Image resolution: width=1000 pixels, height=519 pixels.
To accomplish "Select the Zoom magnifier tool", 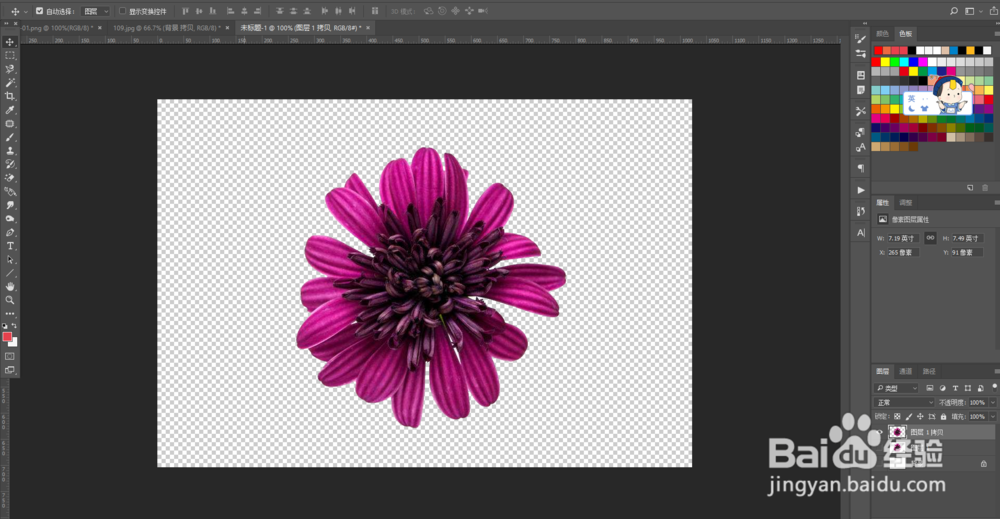I will tap(10, 299).
